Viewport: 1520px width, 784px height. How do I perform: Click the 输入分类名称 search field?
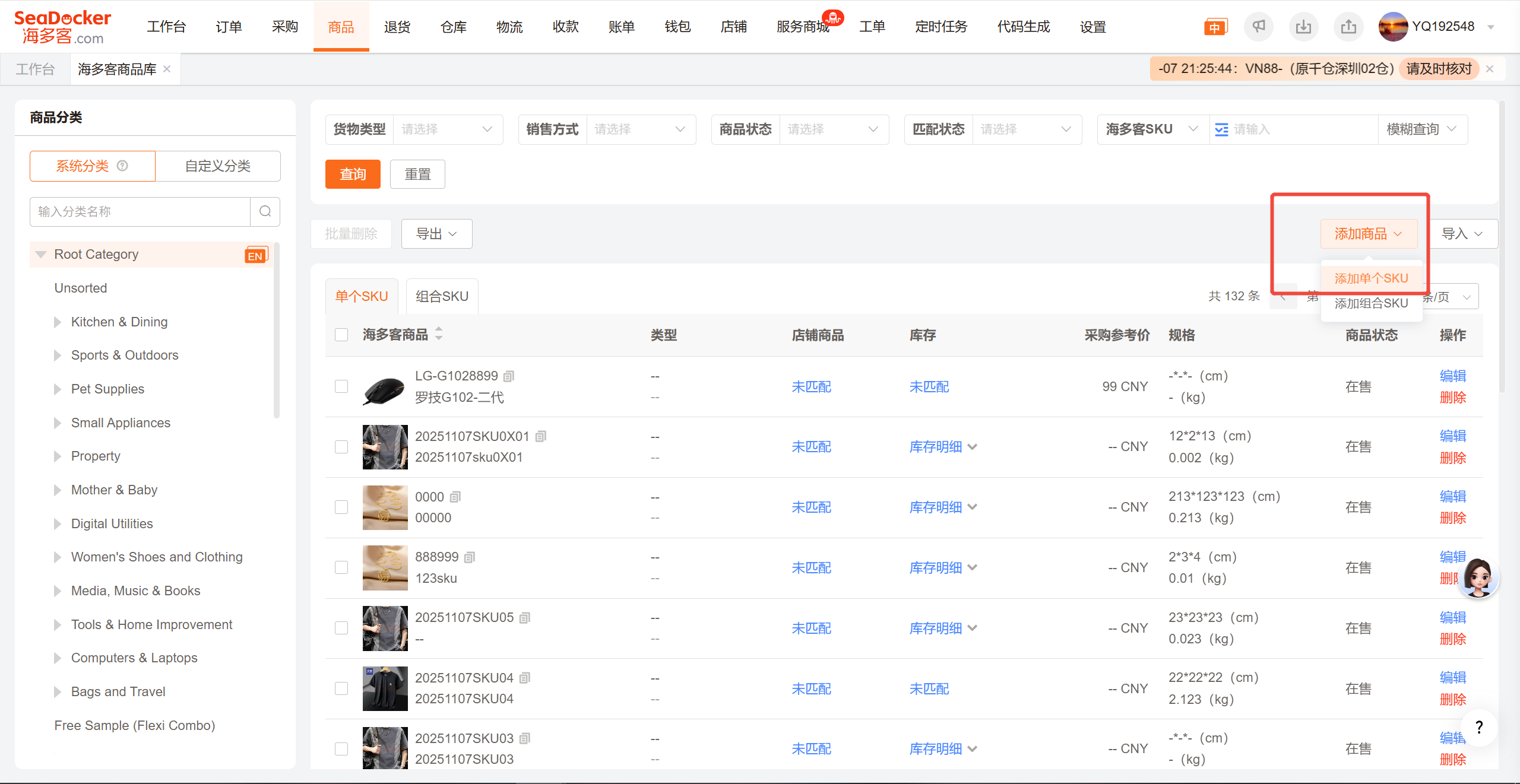click(x=140, y=211)
